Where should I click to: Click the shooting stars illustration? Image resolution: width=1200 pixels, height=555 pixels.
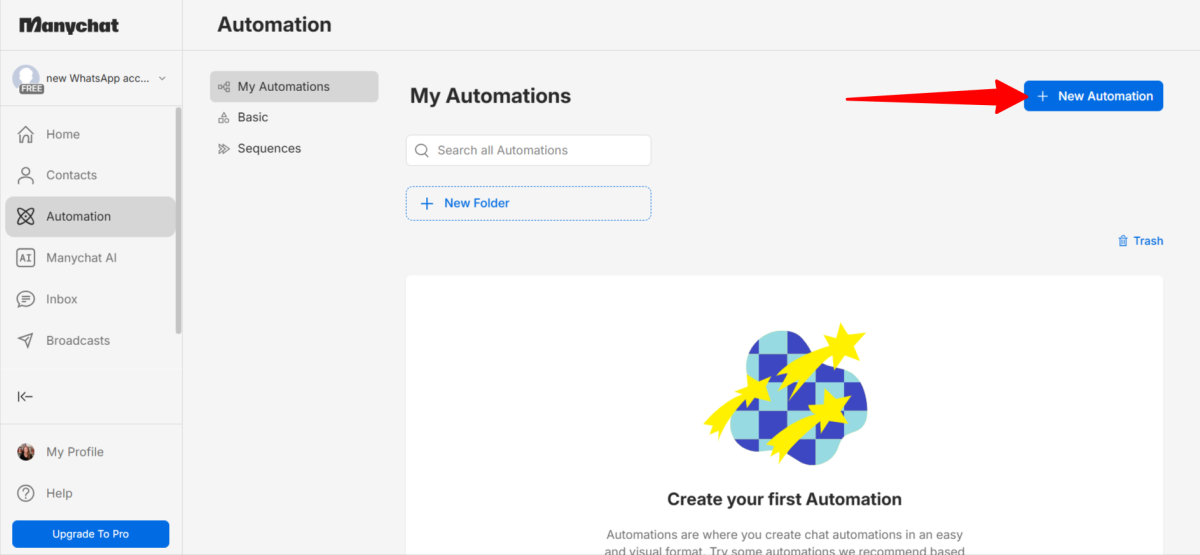pyautogui.click(x=785, y=395)
